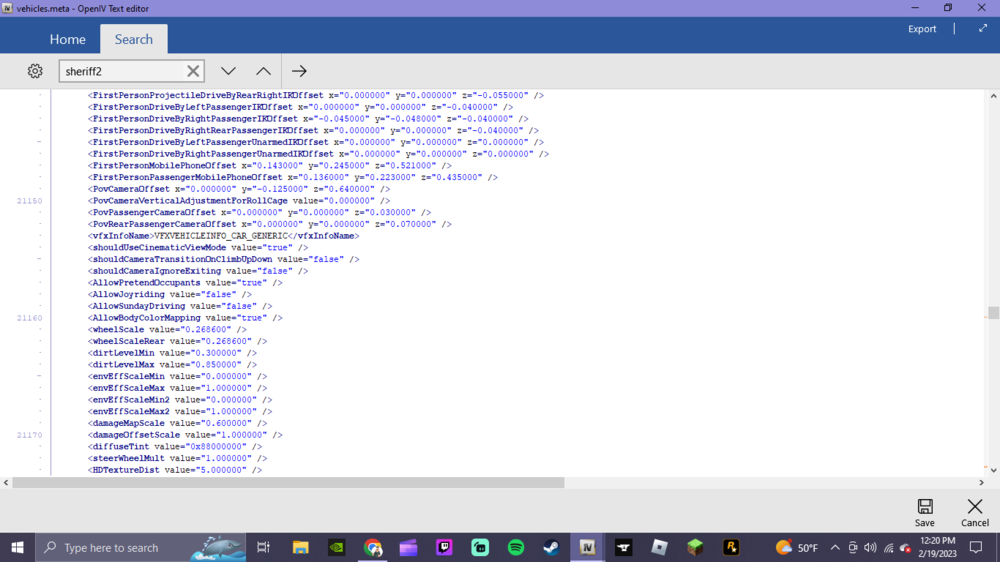Click the go-to right arrow icon
Image resolution: width=1000 pixels, height=562 pixels.
[x=299, y=71]
